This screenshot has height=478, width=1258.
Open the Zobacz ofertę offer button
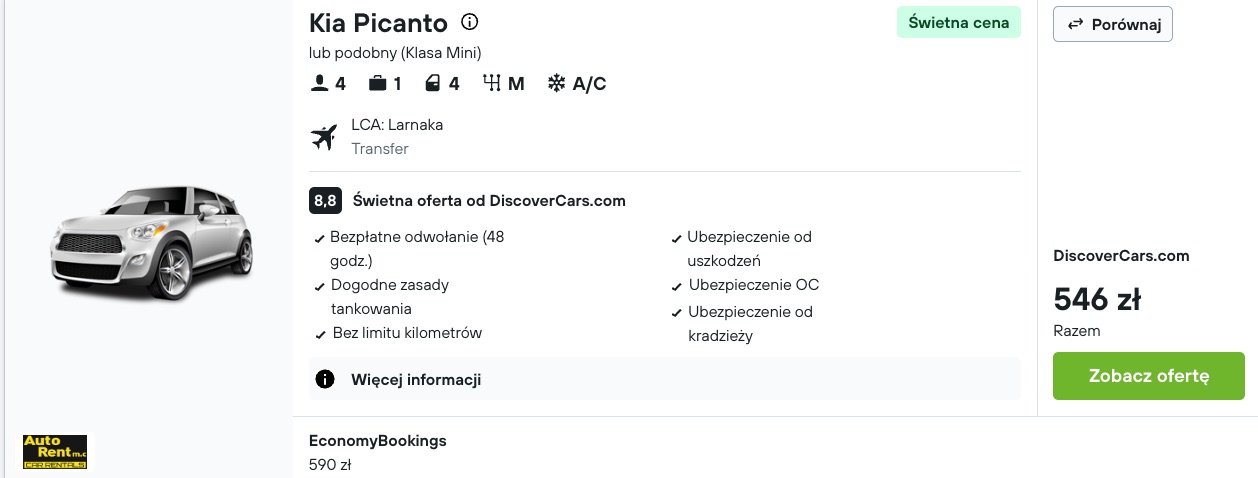pos(1149,376)
